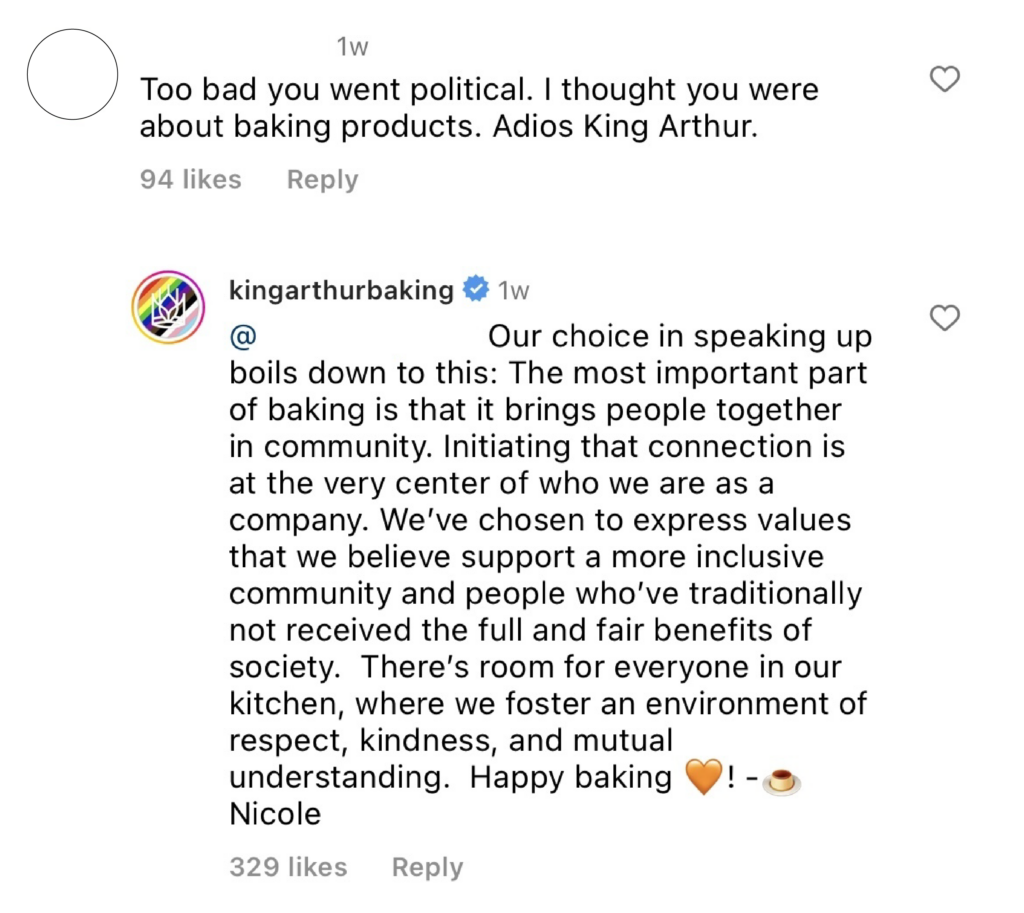View the 94 likes list
This screenshot has height=913, width=1024.
click(x=191, y=180)
